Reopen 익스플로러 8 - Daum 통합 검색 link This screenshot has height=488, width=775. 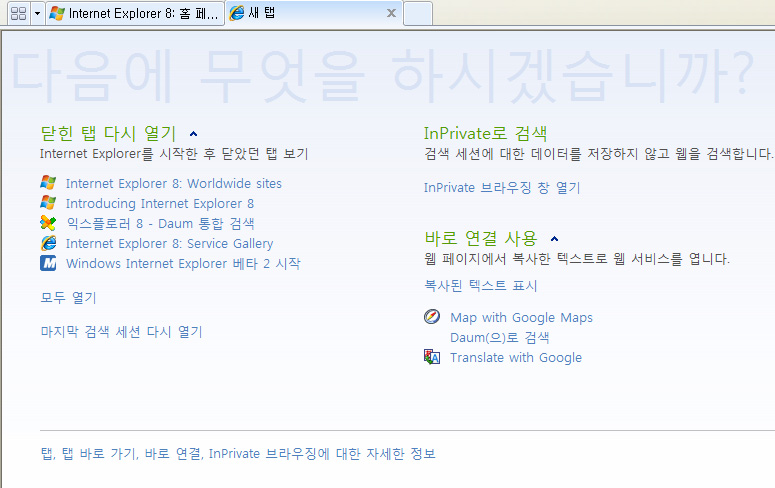(160, 223)
